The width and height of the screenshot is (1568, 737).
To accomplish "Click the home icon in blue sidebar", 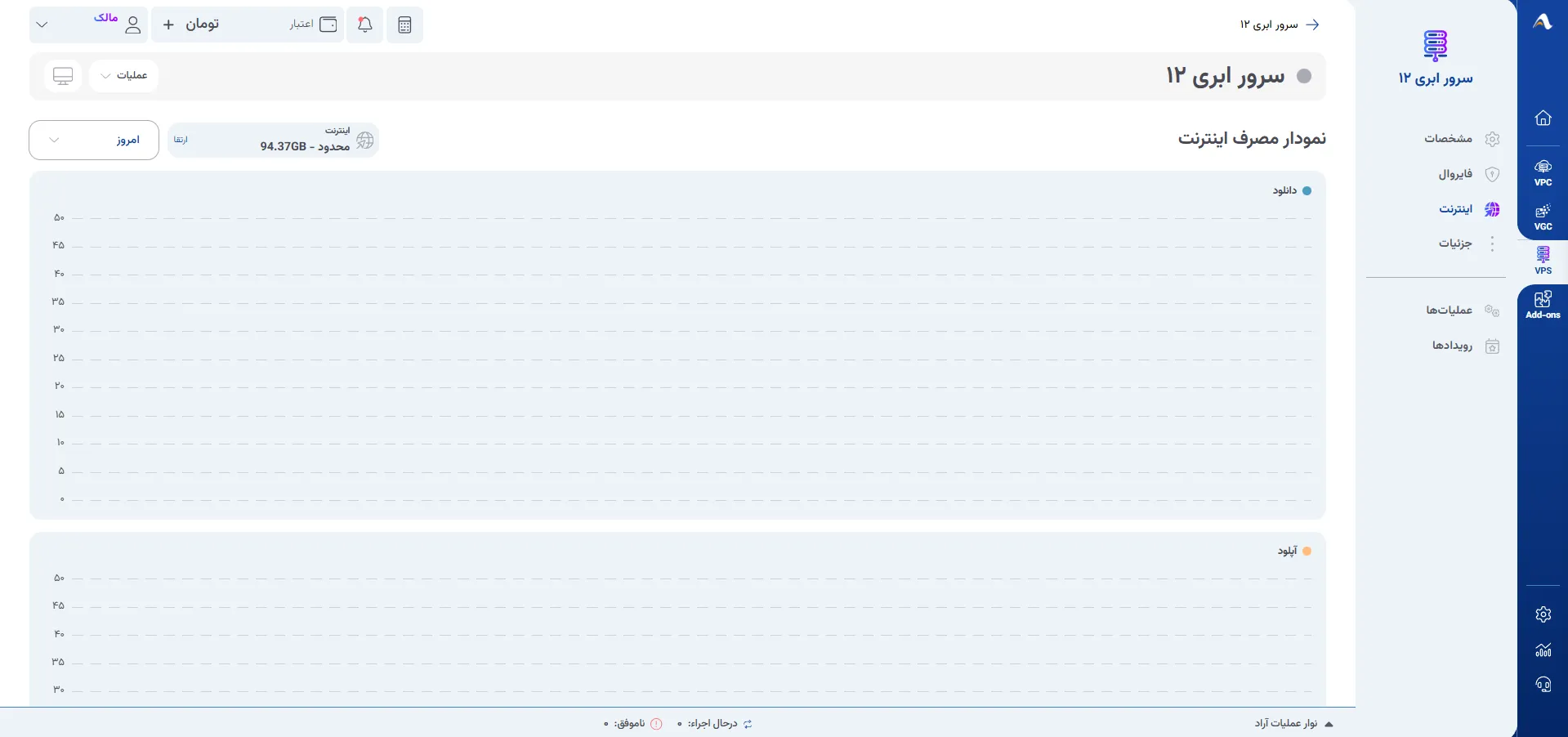I will (1543, 118).
